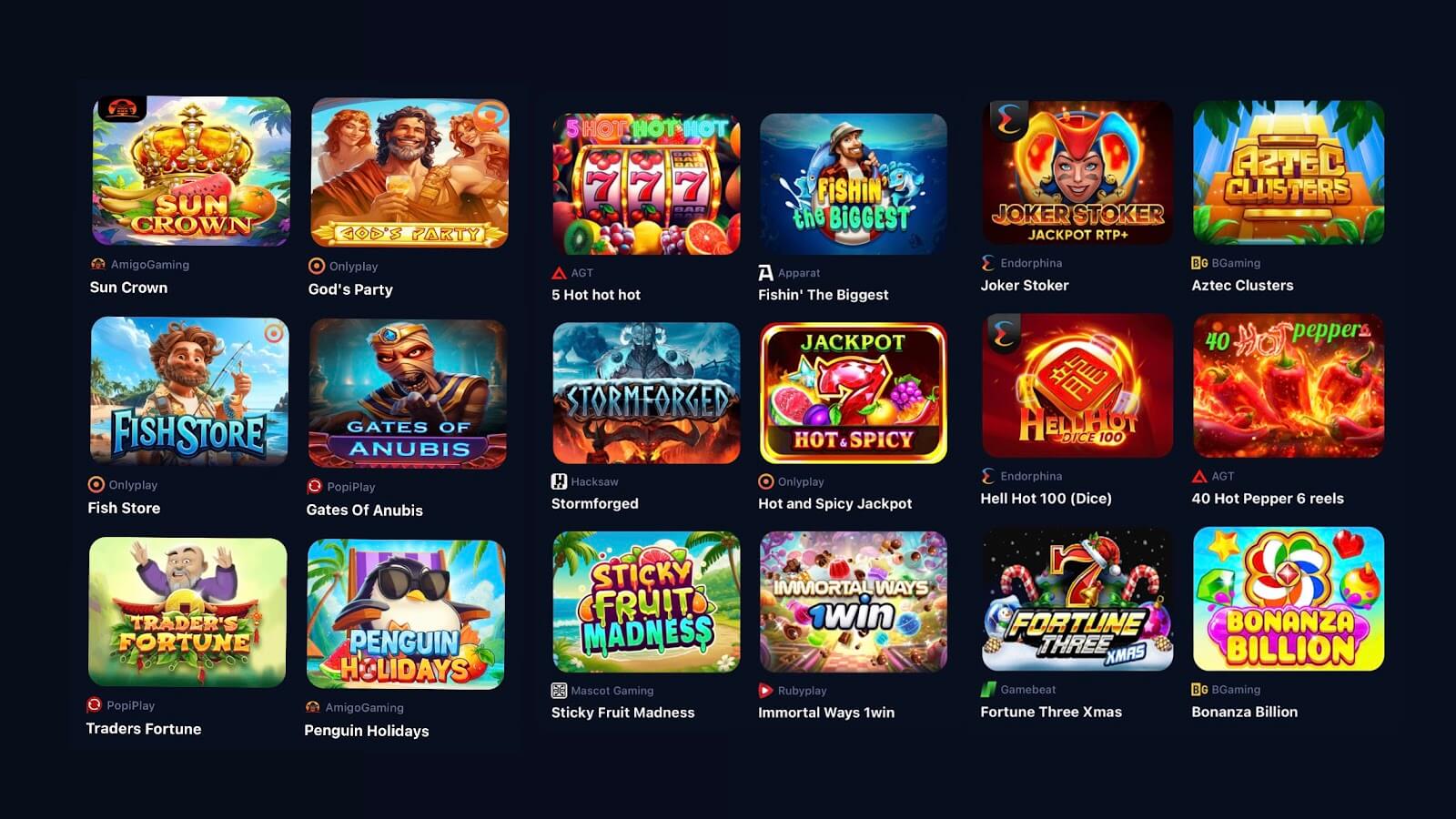Click the Apparat logo icon under Fishin' The Biggest
This screenshot has width=1456, height=819.
click(766, 273)
